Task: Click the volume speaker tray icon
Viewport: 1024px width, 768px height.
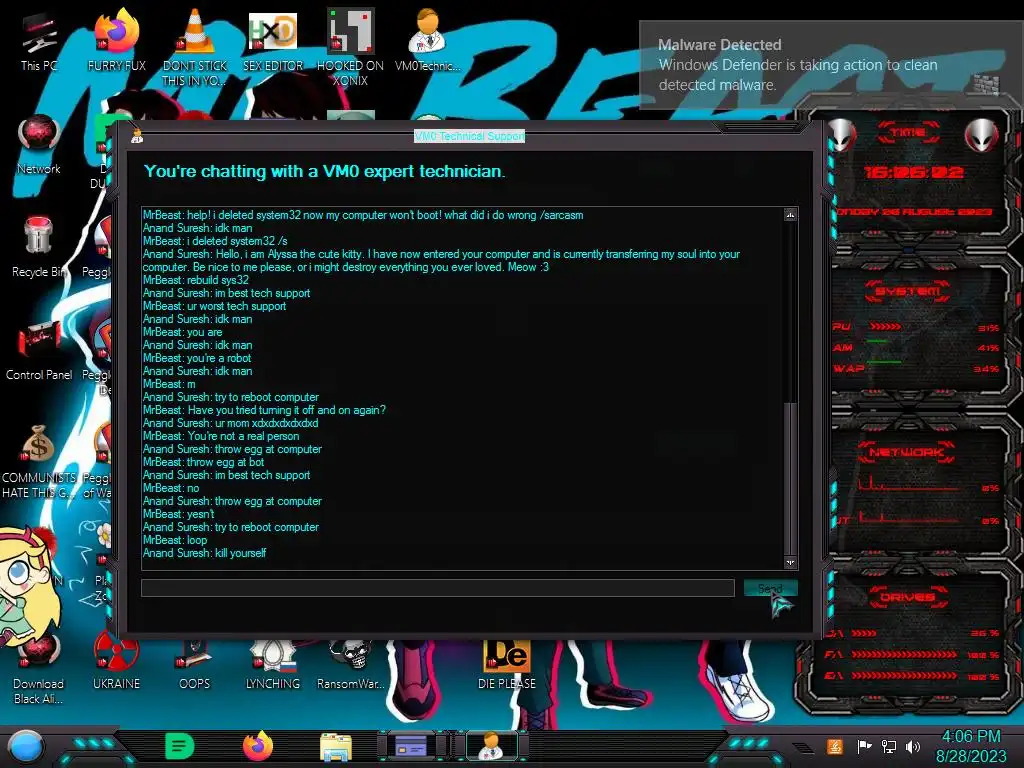Action: [913, 746]
